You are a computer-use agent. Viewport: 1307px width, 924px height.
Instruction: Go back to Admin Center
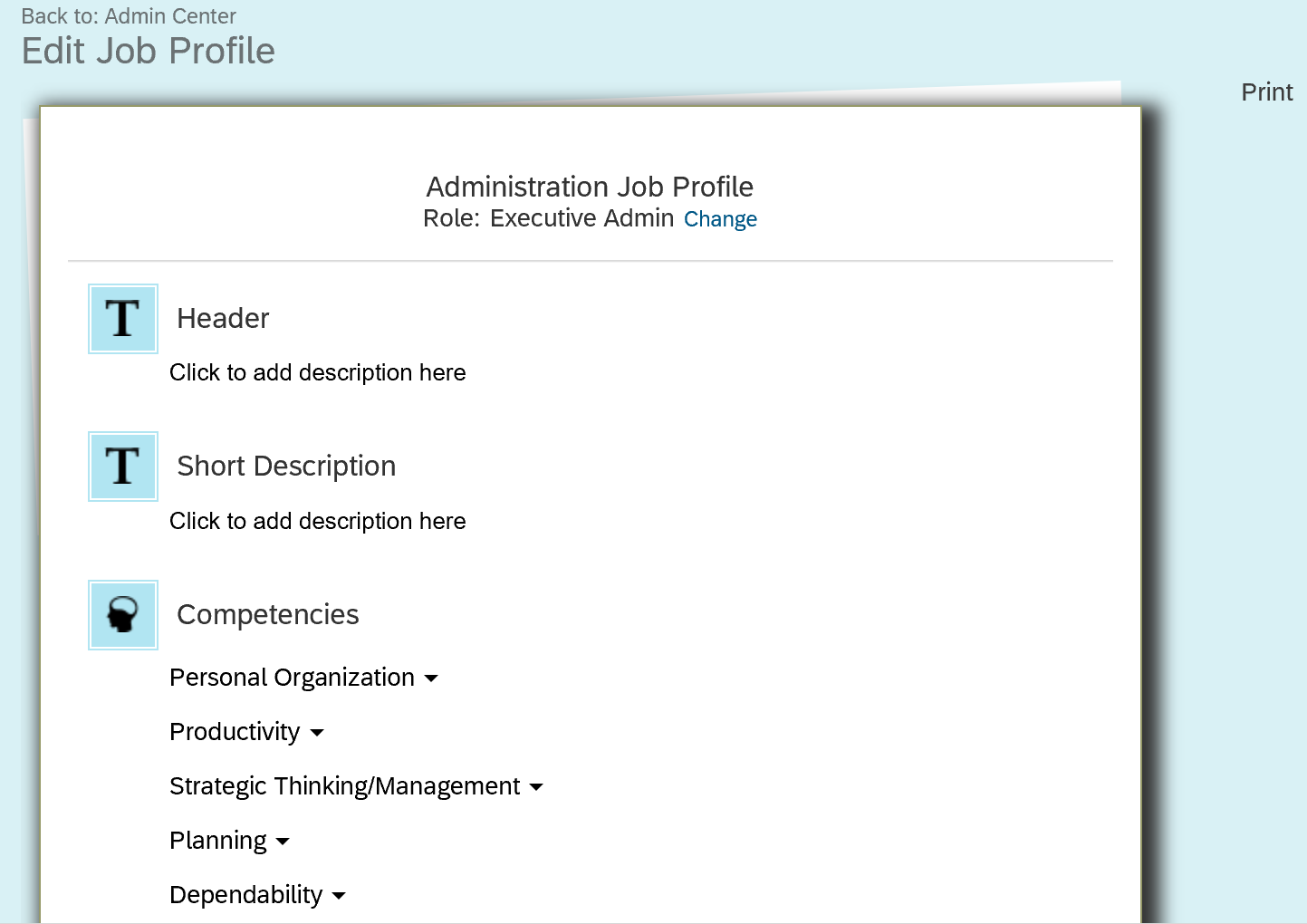coord(129,16)
